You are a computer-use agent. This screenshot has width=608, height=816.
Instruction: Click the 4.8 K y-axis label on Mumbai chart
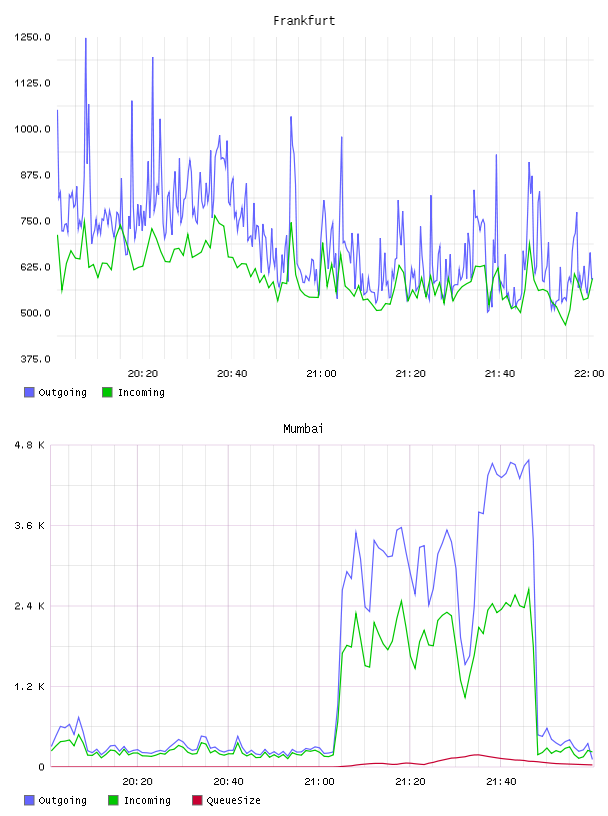pos(30,445)
